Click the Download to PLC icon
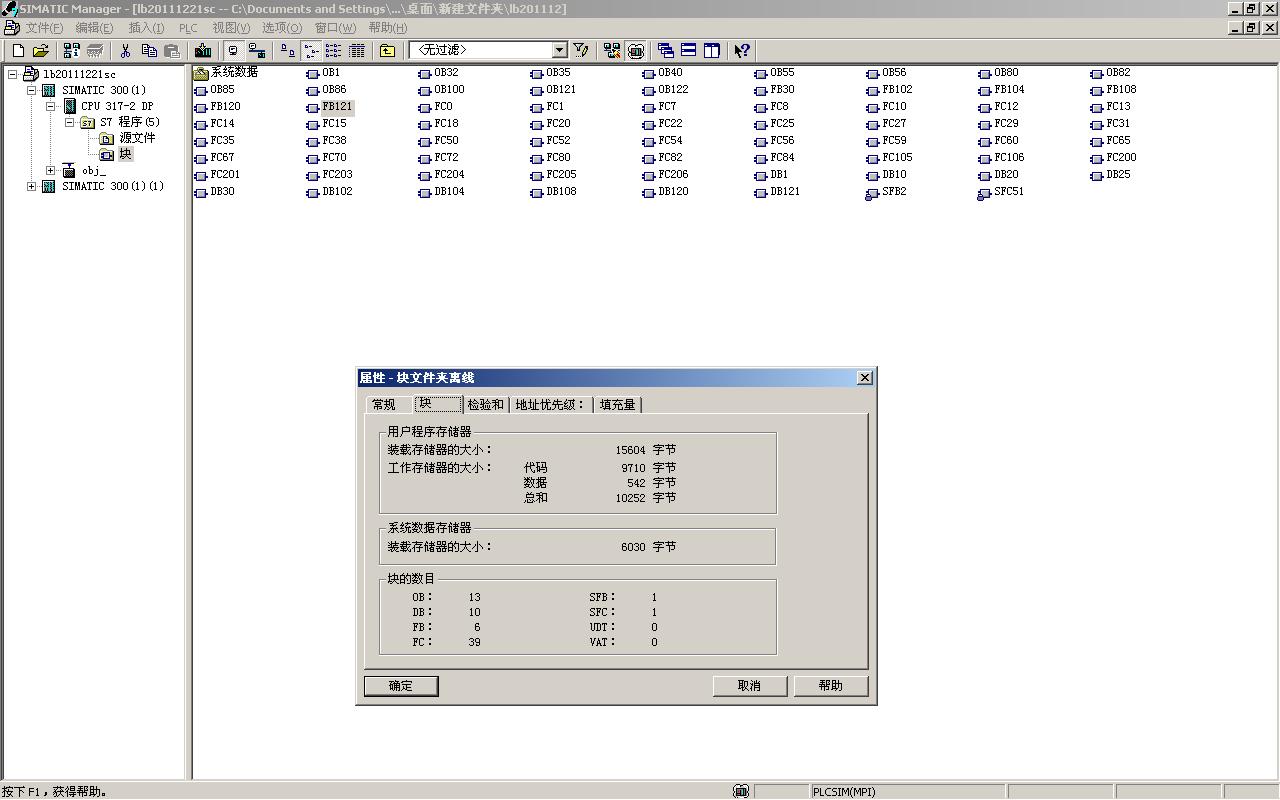Image resolution: width=1280 pixels, height=800 pixels. (x=203, y=50)
